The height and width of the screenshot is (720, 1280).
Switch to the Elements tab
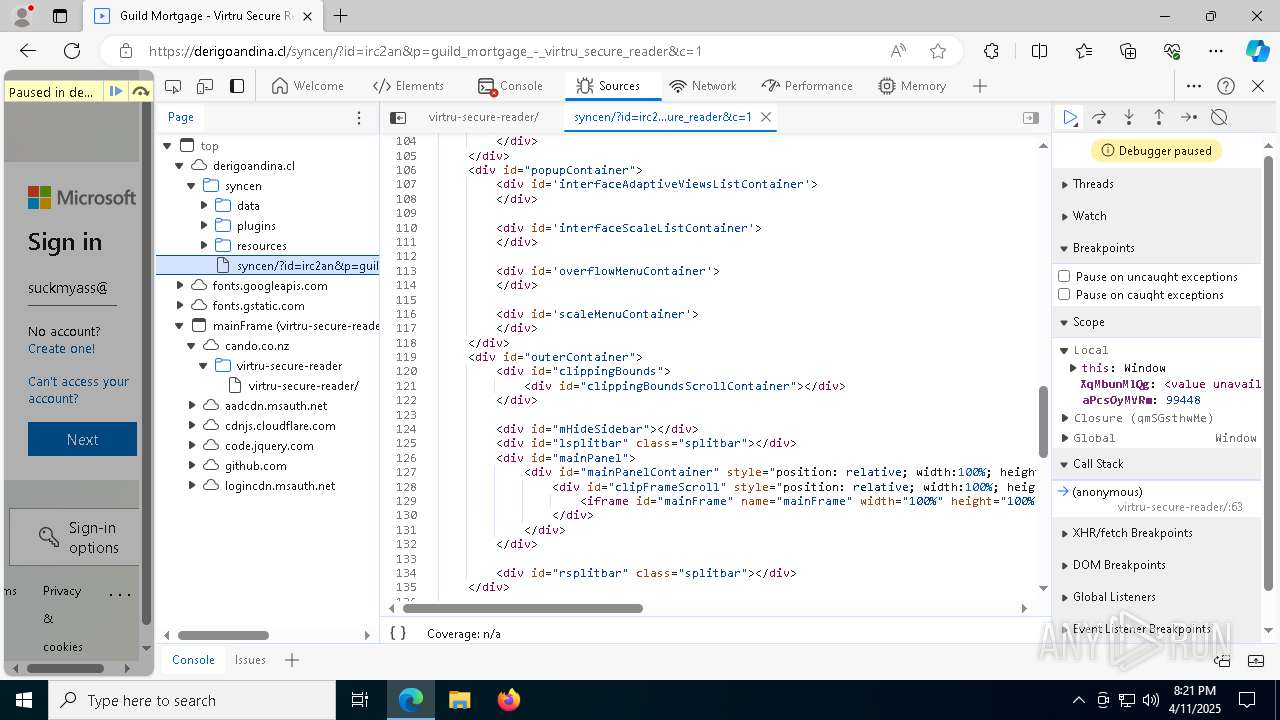tap(408, 86)
